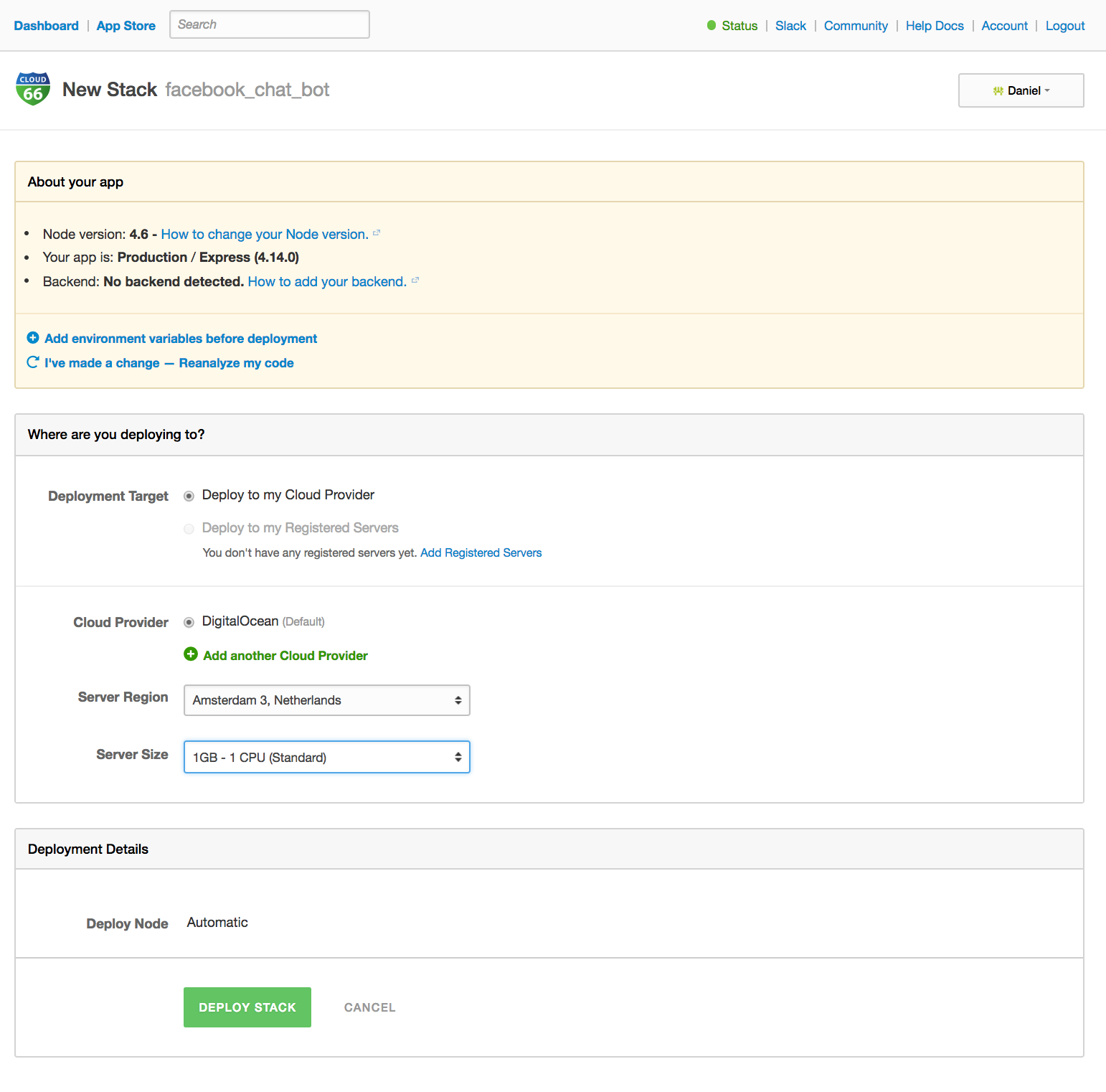Open the Server Region dropdown
Screen dimensions: 1106x1092
pos(327,700)
